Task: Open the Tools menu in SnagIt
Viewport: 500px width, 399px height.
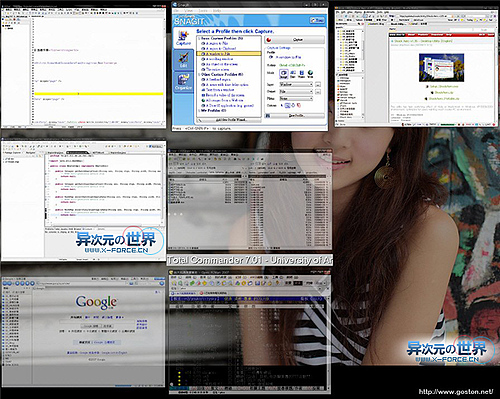Action: pyautogui.click(x=203, y=11)
